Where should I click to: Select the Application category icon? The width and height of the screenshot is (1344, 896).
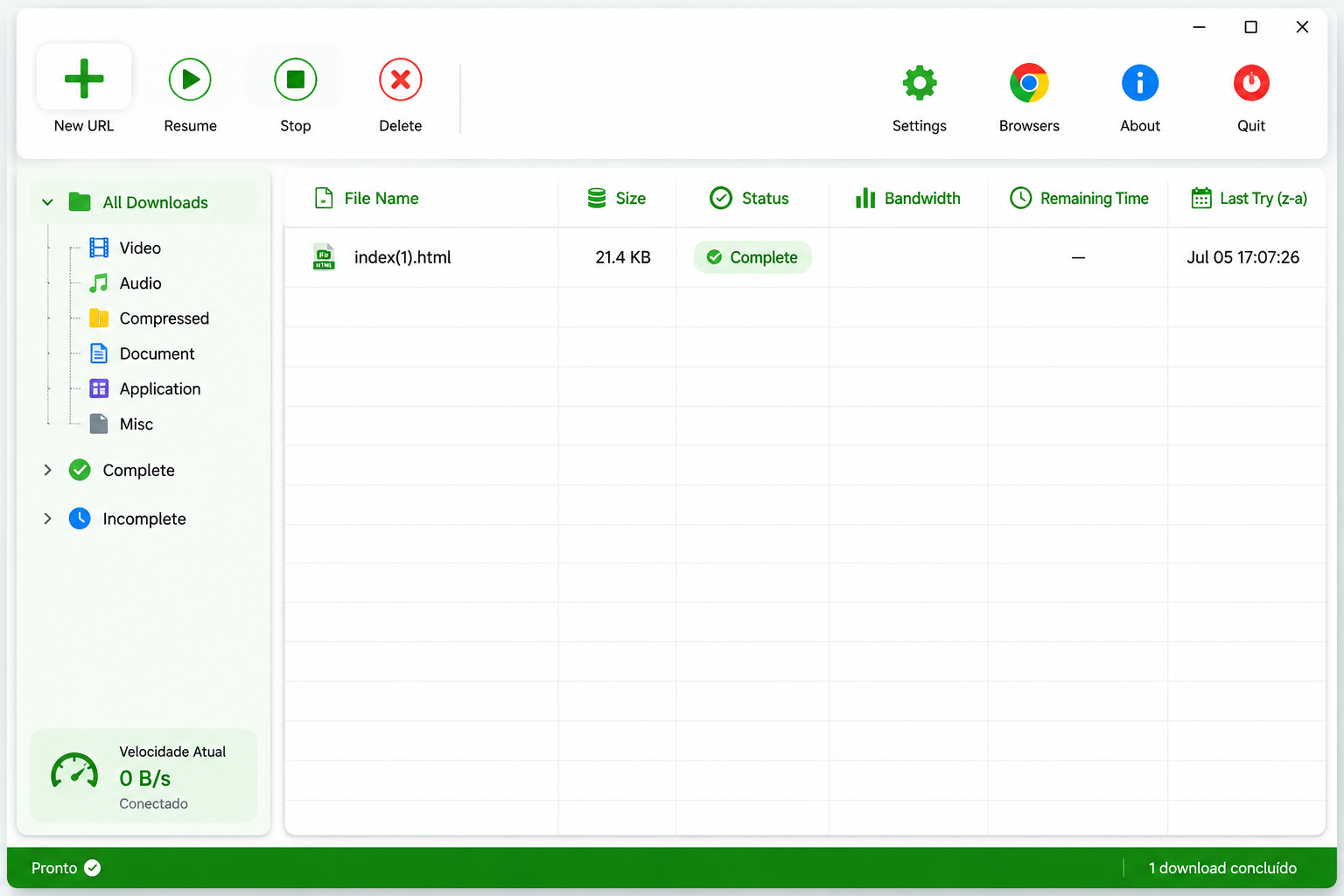point(99,388)
